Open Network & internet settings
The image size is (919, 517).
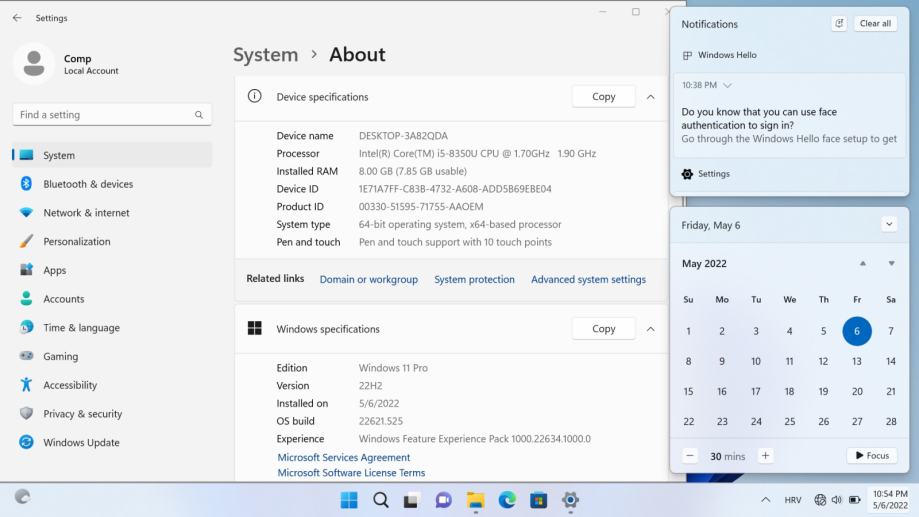pyautogui.click(x=86, y=213)
